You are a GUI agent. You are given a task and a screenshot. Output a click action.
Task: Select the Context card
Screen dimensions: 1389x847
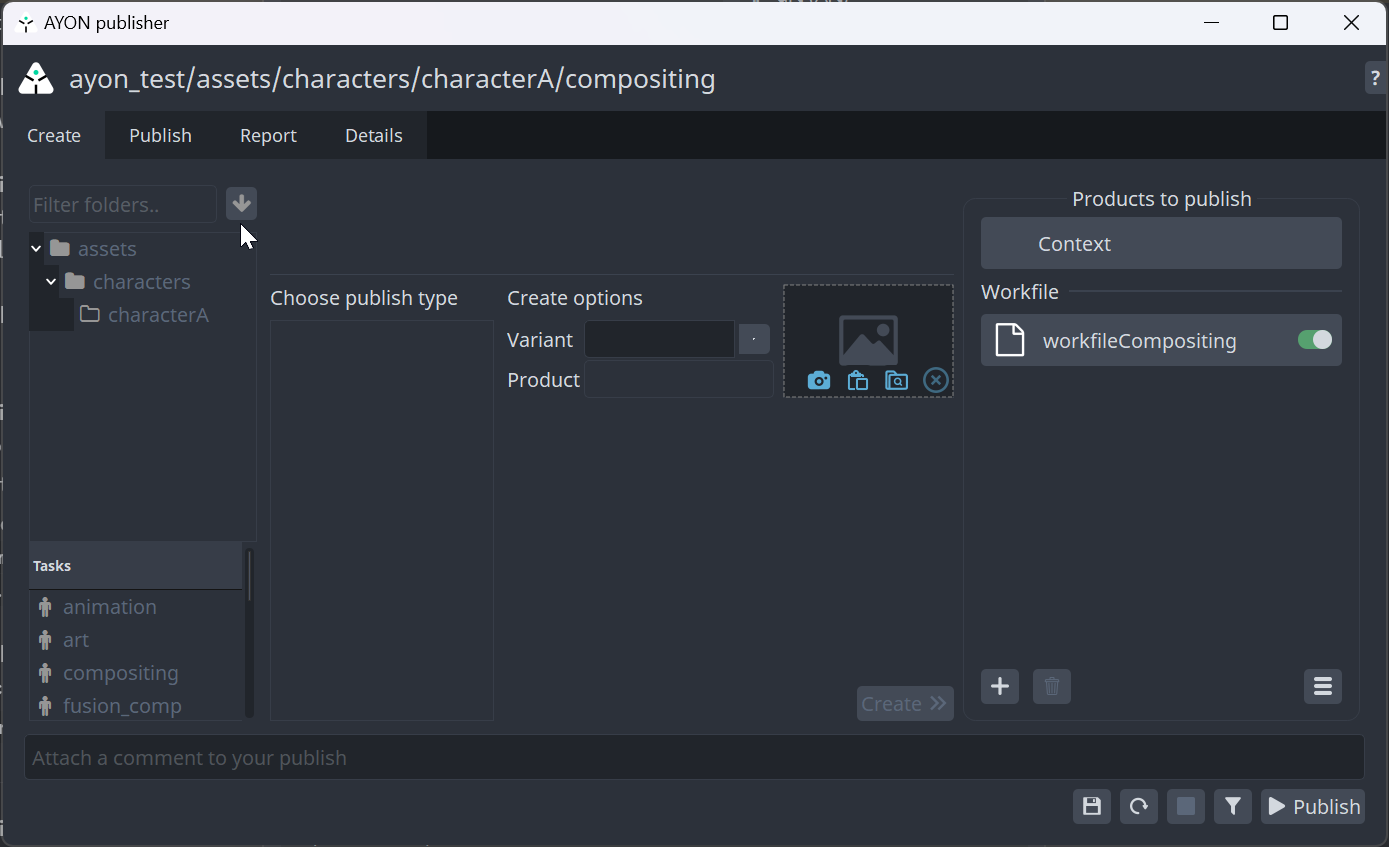coord(1161,244)
